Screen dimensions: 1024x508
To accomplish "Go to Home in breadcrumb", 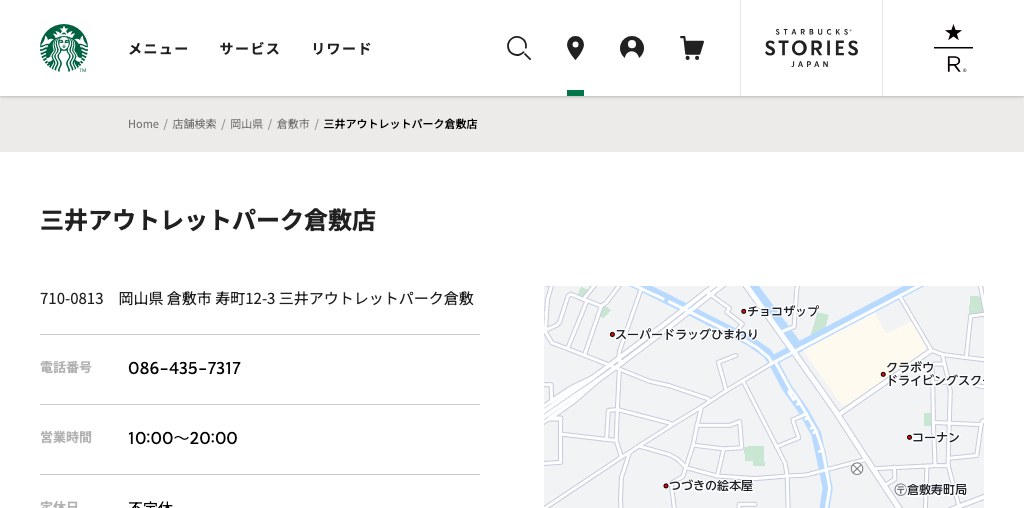I will [143, 124].
